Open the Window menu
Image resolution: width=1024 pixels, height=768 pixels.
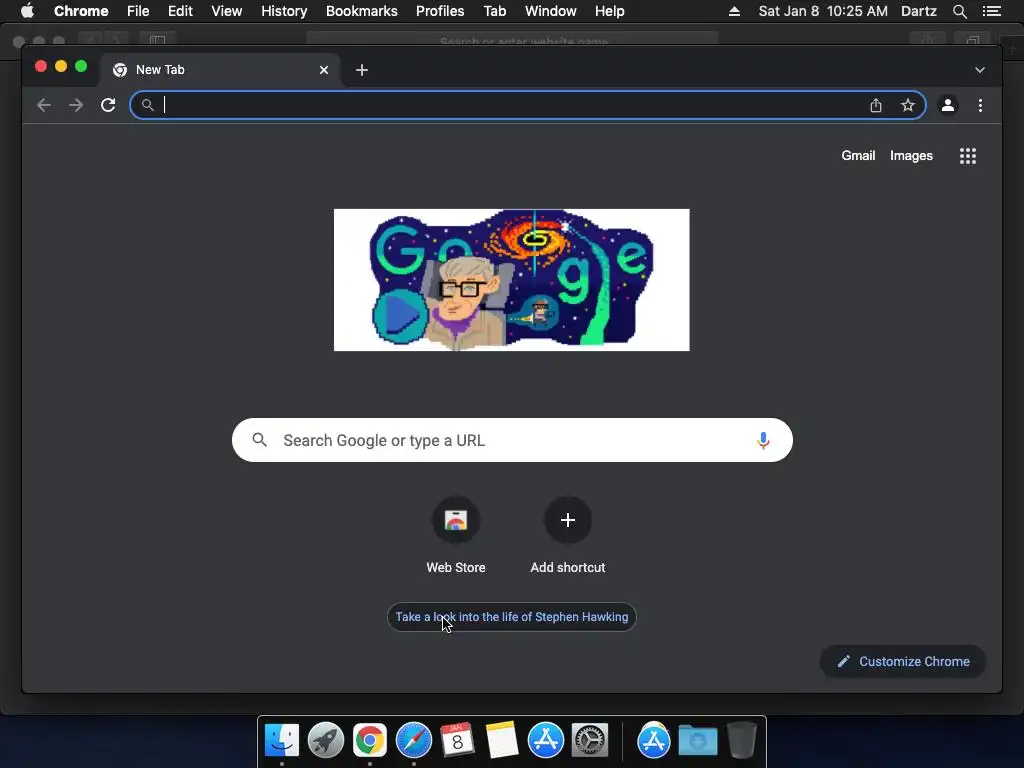(551, 11)
